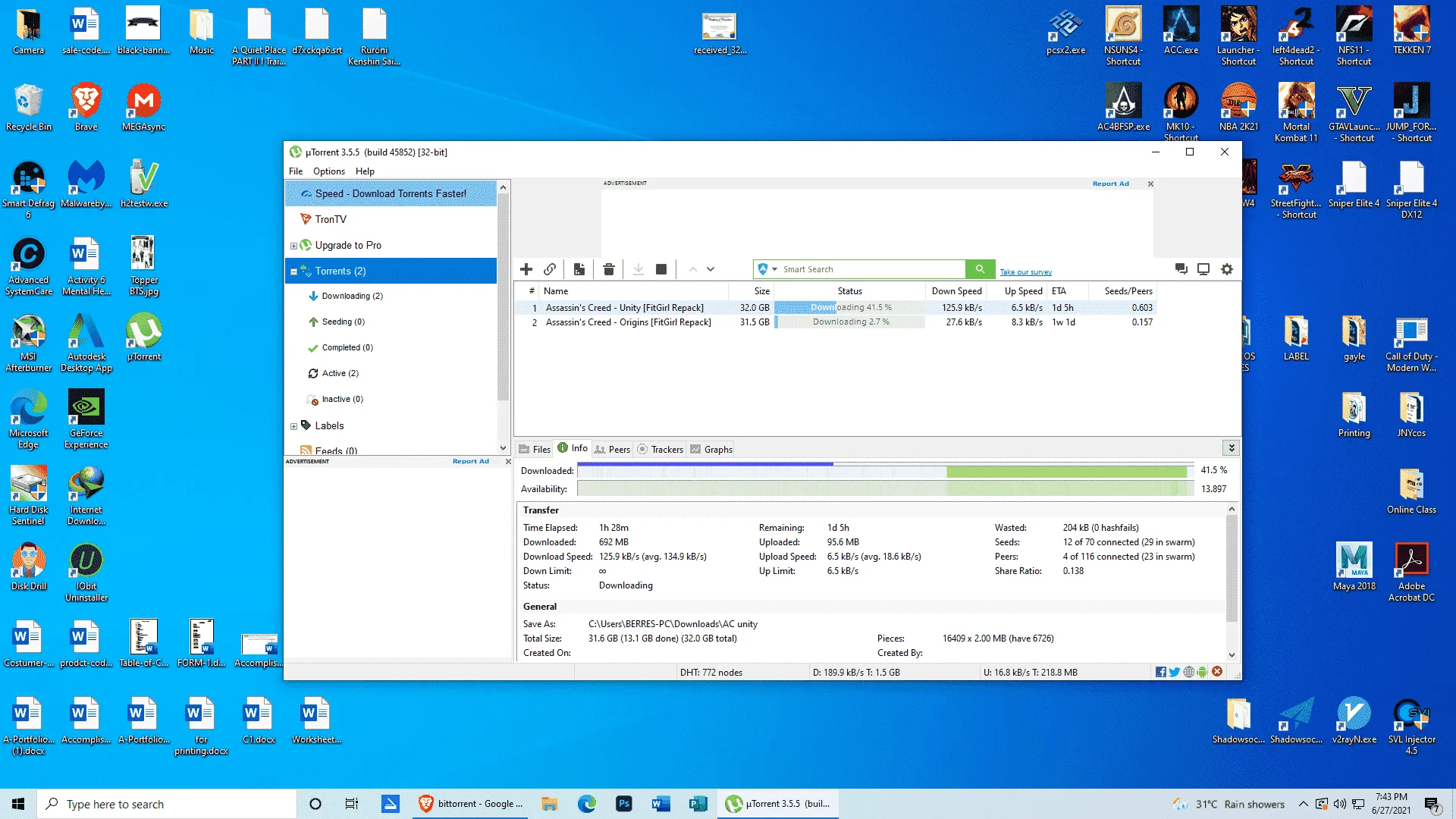Viewport: 1456px width, 819px height.
Task: Select Assassin's Creed - Origins torrent row
Action: tap(835, 322)
